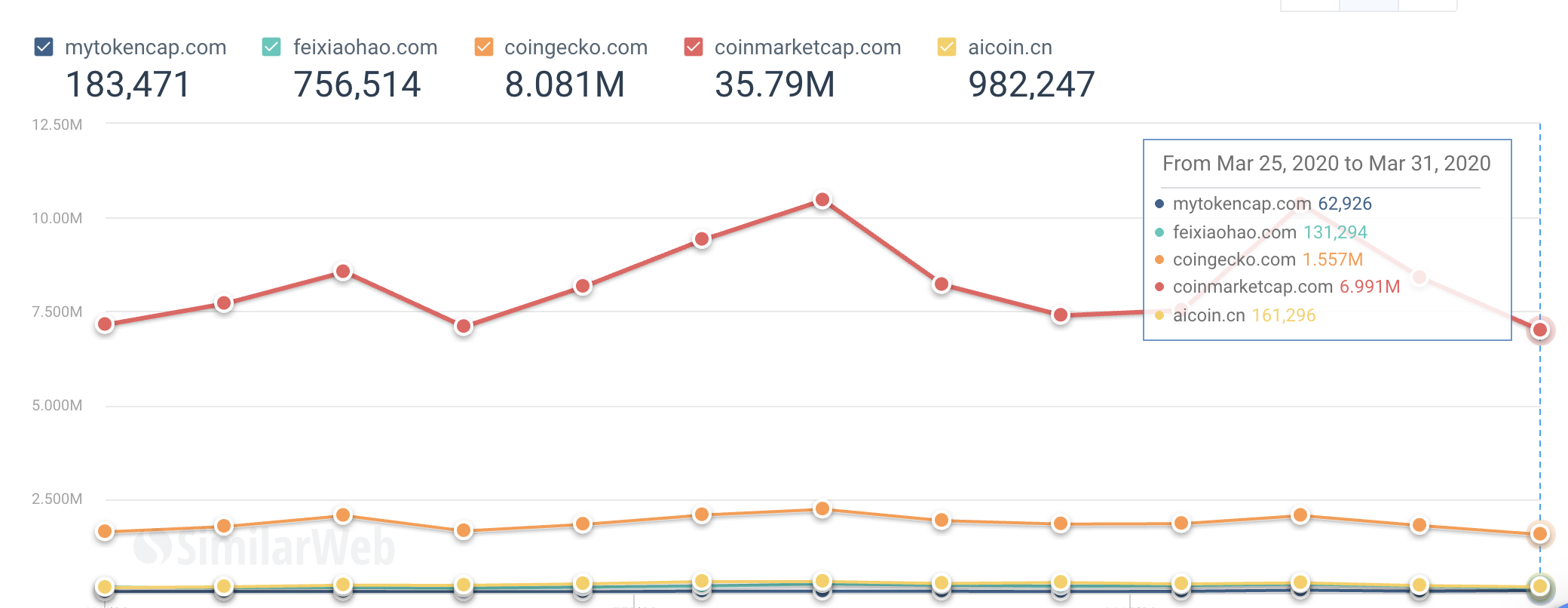1568x608 pixels.
Task: Click the 756,514 visits value
Action: 357,84
